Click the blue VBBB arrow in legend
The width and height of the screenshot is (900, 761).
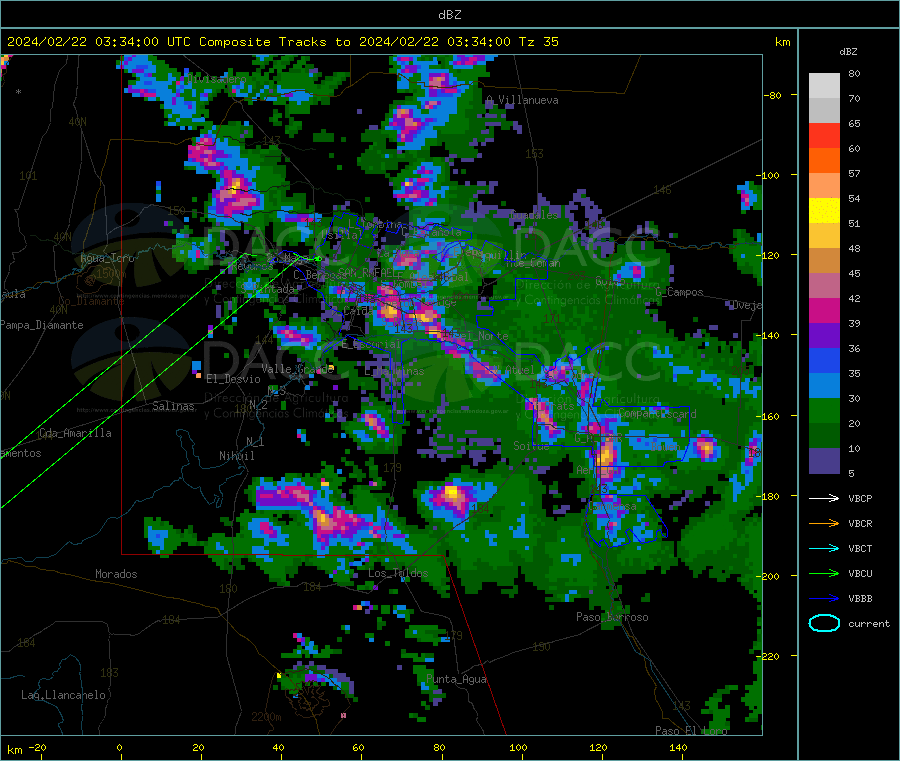click(824, 598)
